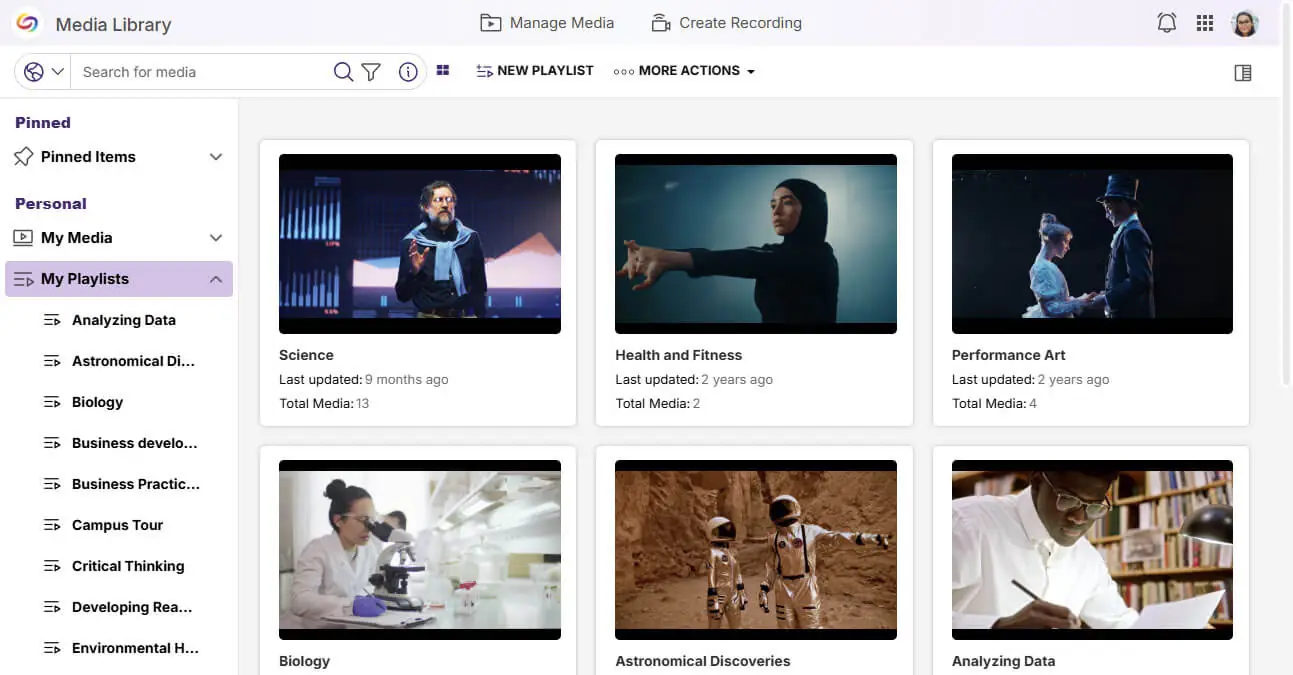This screenshot has height=675, width=1293.
Task: Switch to grid view icon
Action: [x=443, y=71]
